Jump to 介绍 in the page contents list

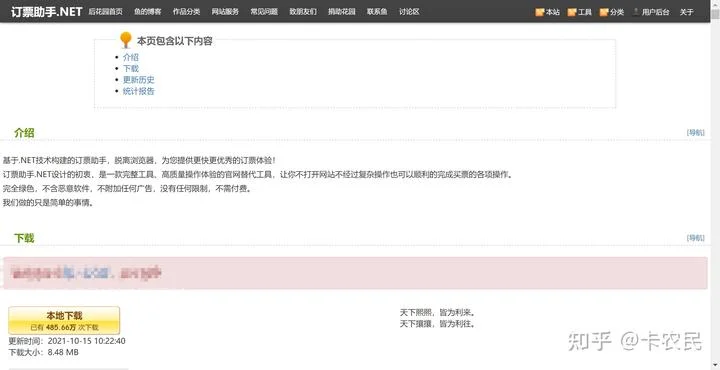[130, 57]
